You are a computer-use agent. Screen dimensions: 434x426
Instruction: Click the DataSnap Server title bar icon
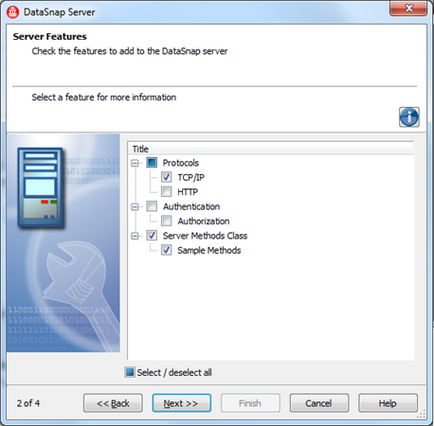pyautogui.click(x=13, y=12)
